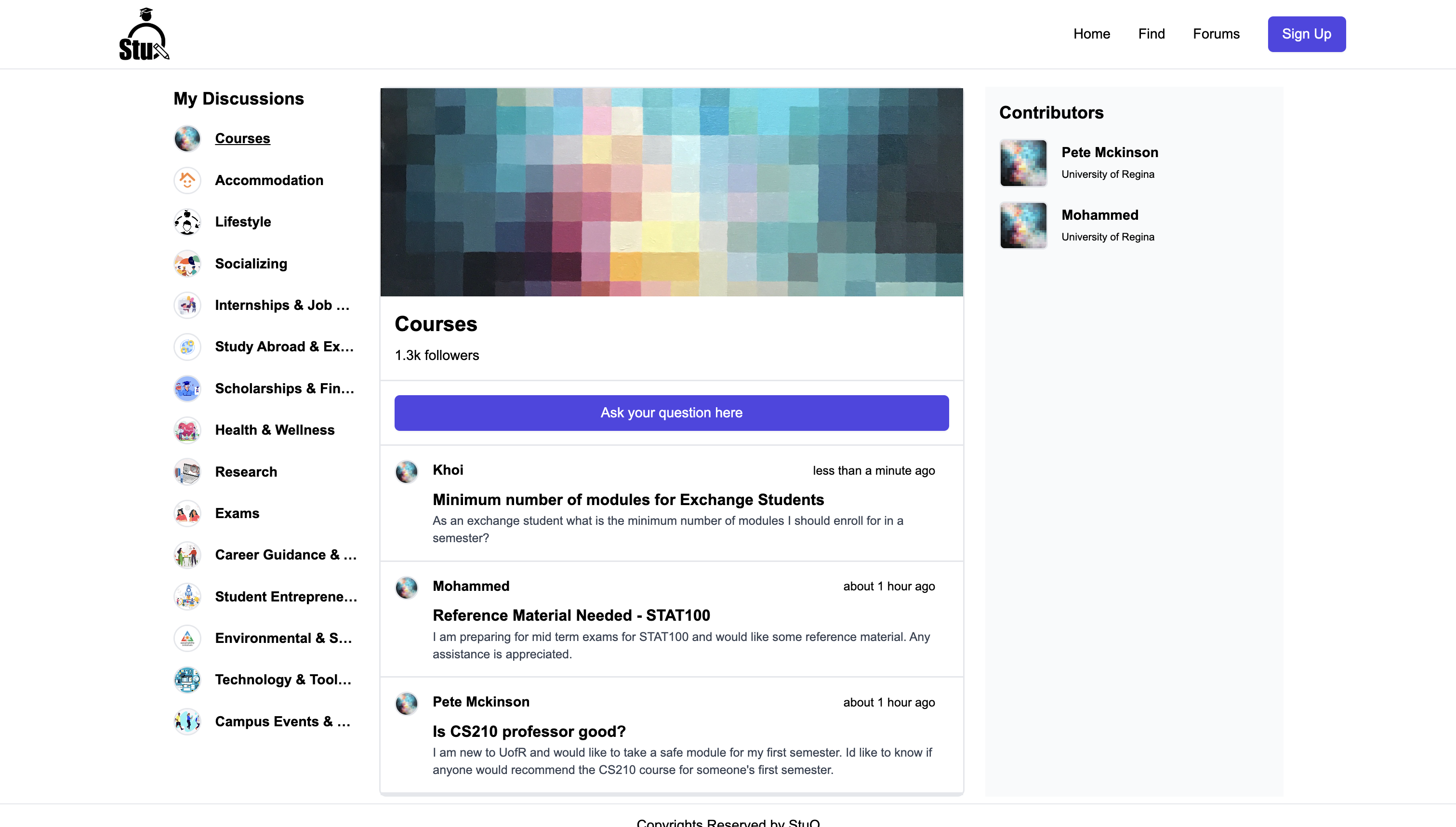Open the Forums navigation link

1216,34
